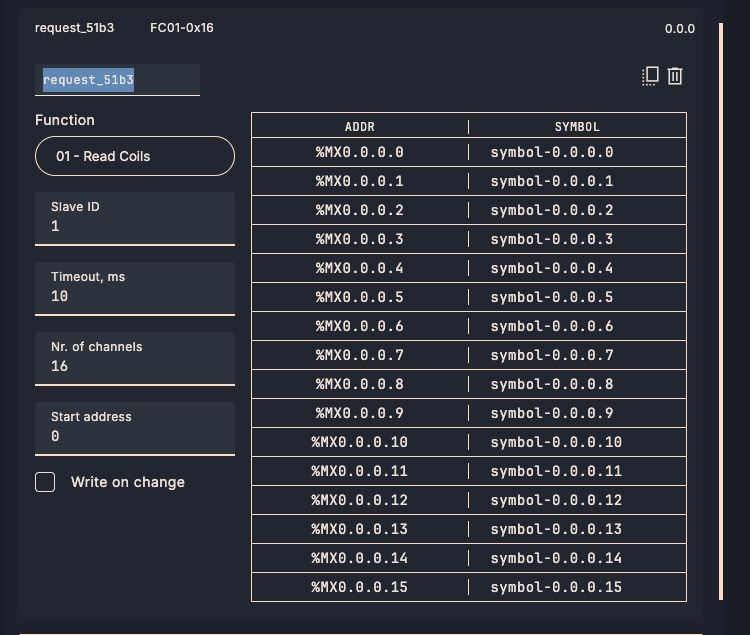Edit the Slave ID field
Screen dimensions: 750x635
135,219
